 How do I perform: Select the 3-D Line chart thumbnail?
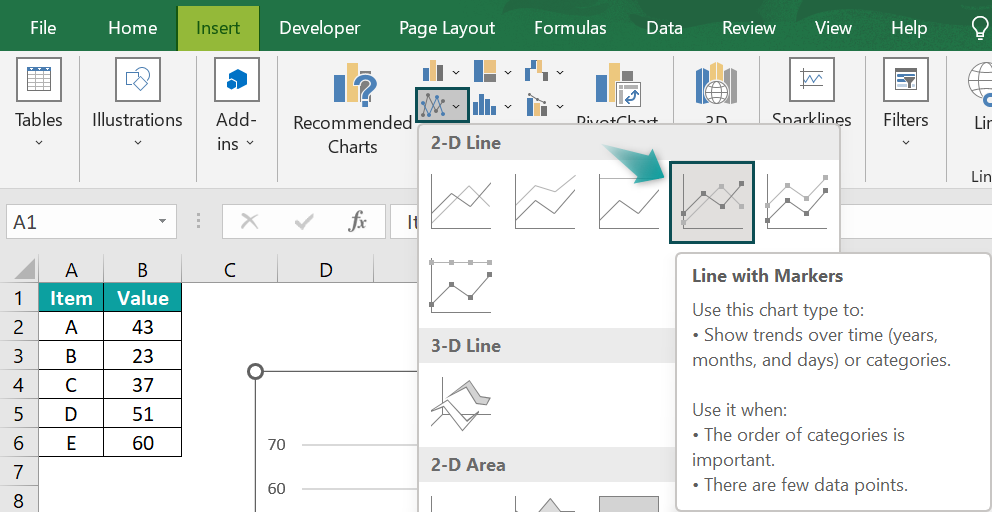461,405
